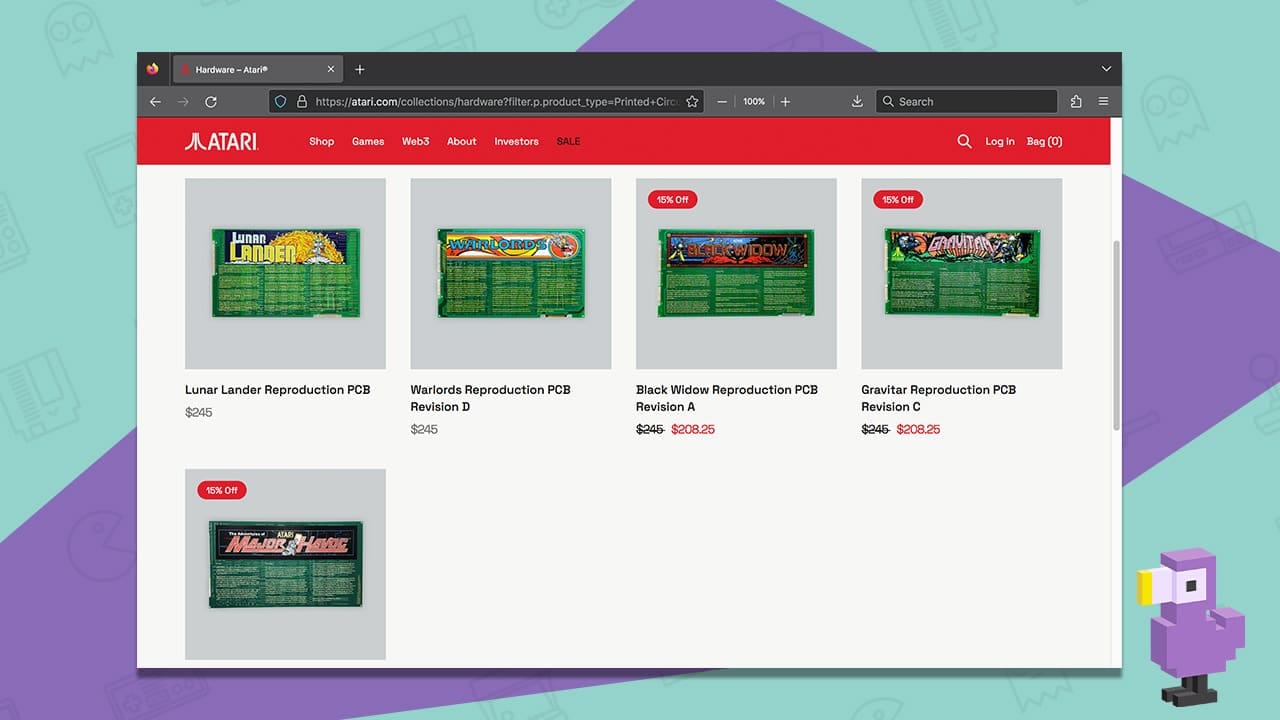
Task: Click the $245 price under Warlords
Action: tap(424, 430)
